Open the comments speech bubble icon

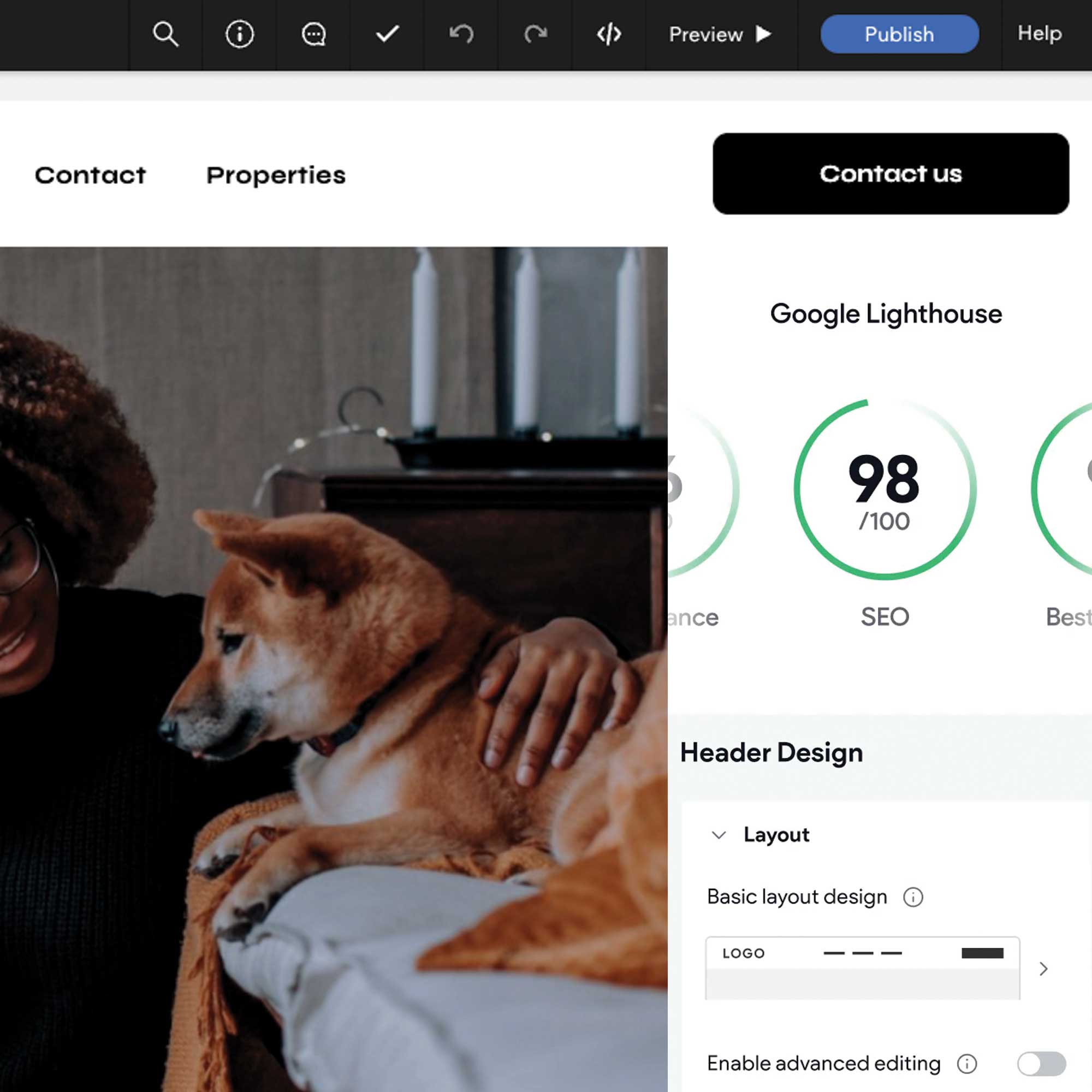(x=313, y=34)
